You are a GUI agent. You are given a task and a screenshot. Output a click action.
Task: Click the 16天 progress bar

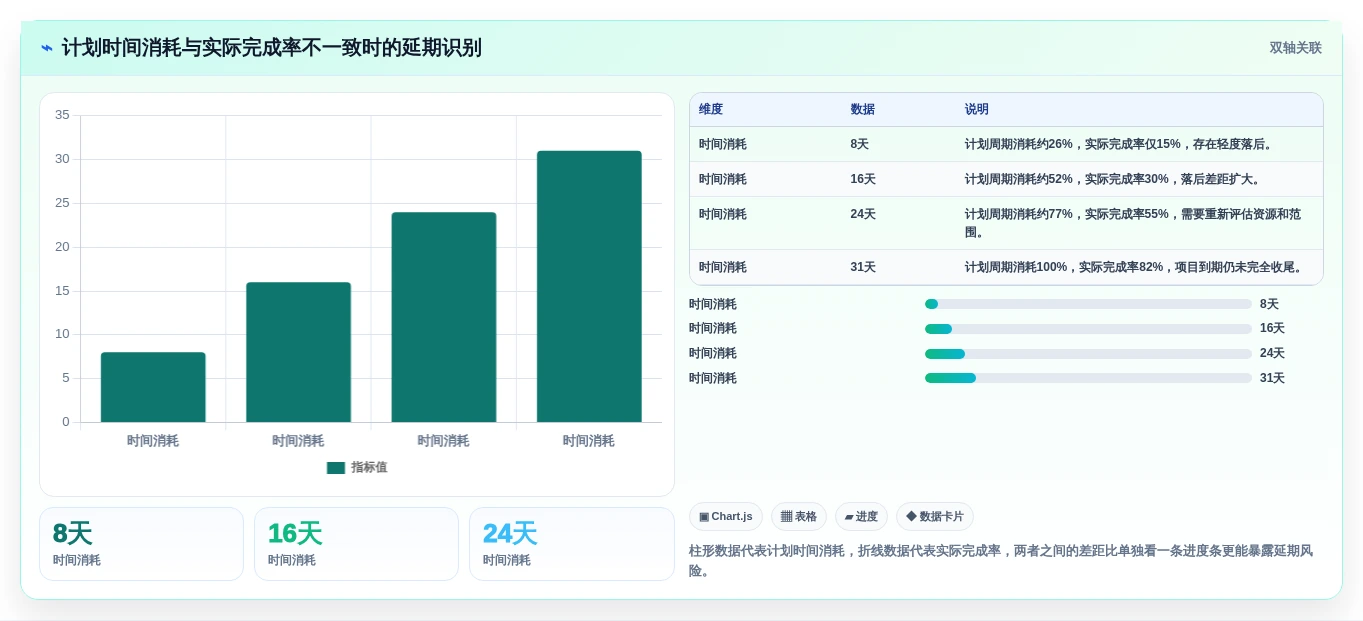click(x=1088, y=329)
